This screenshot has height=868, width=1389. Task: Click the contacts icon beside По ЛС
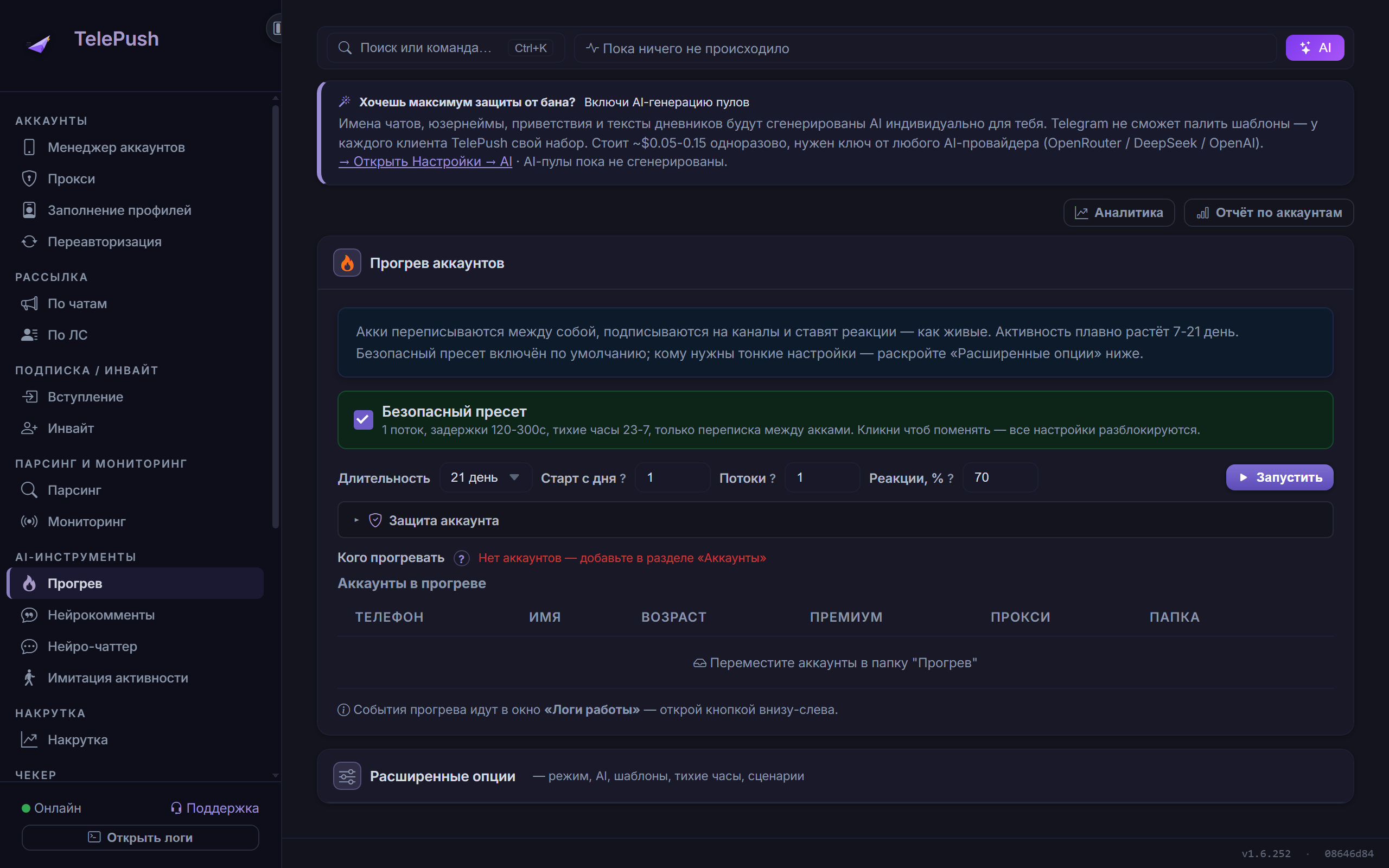coord(29,335)
